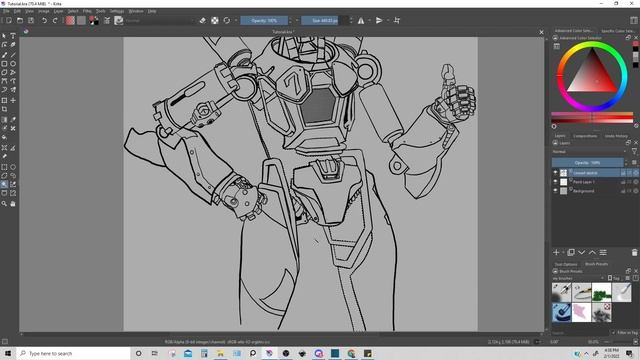Open the brush tag dropdown

(x=578, y=278)
